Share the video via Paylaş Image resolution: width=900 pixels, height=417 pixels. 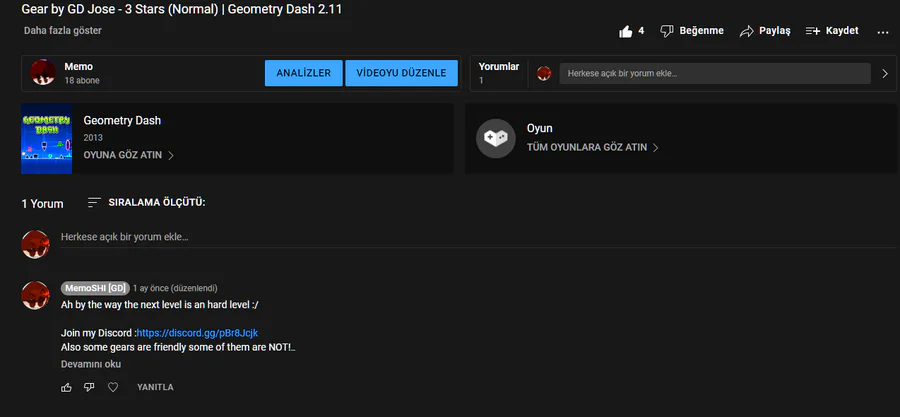click(x=765, y=31)
